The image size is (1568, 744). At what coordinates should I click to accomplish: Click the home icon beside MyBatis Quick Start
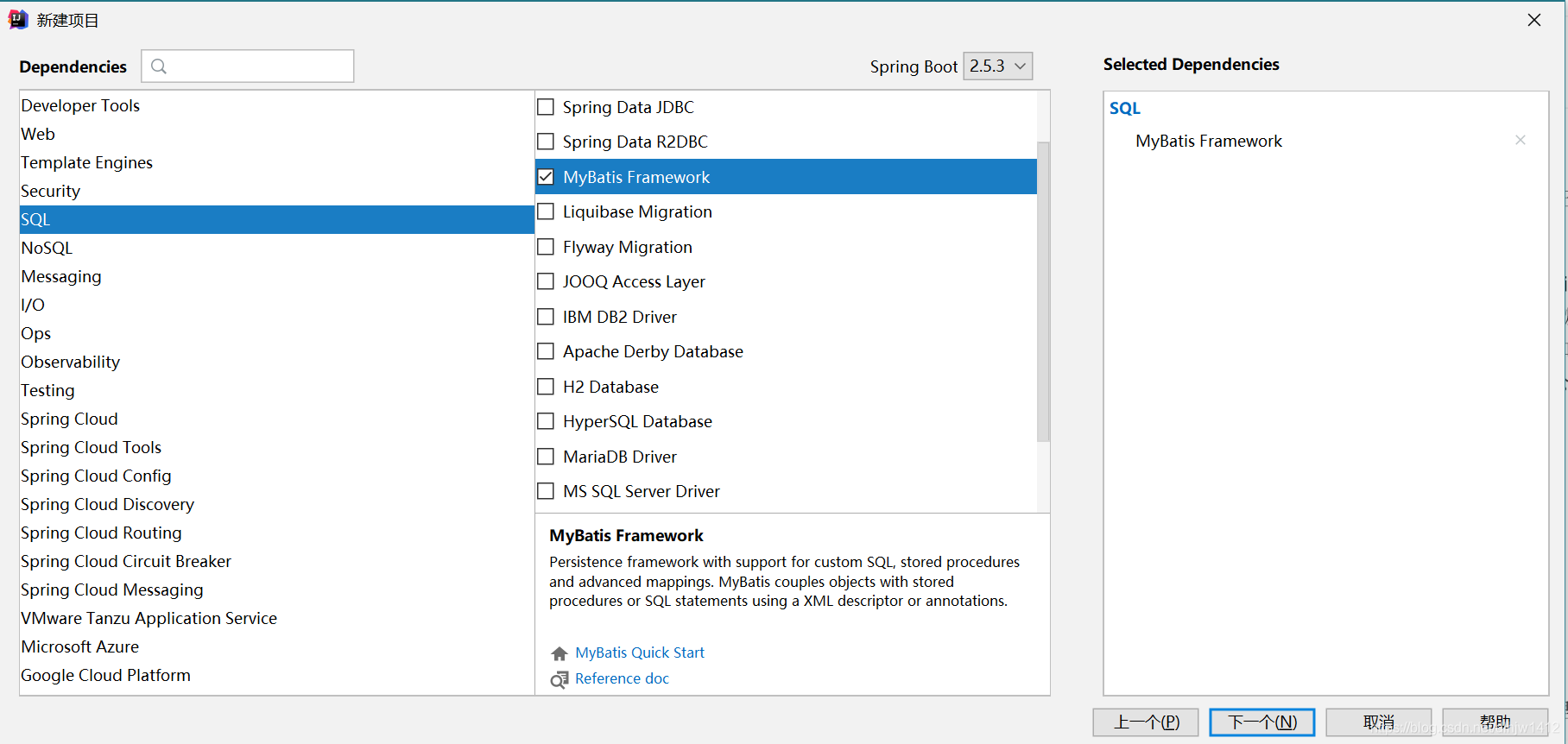tap(560, 653)
